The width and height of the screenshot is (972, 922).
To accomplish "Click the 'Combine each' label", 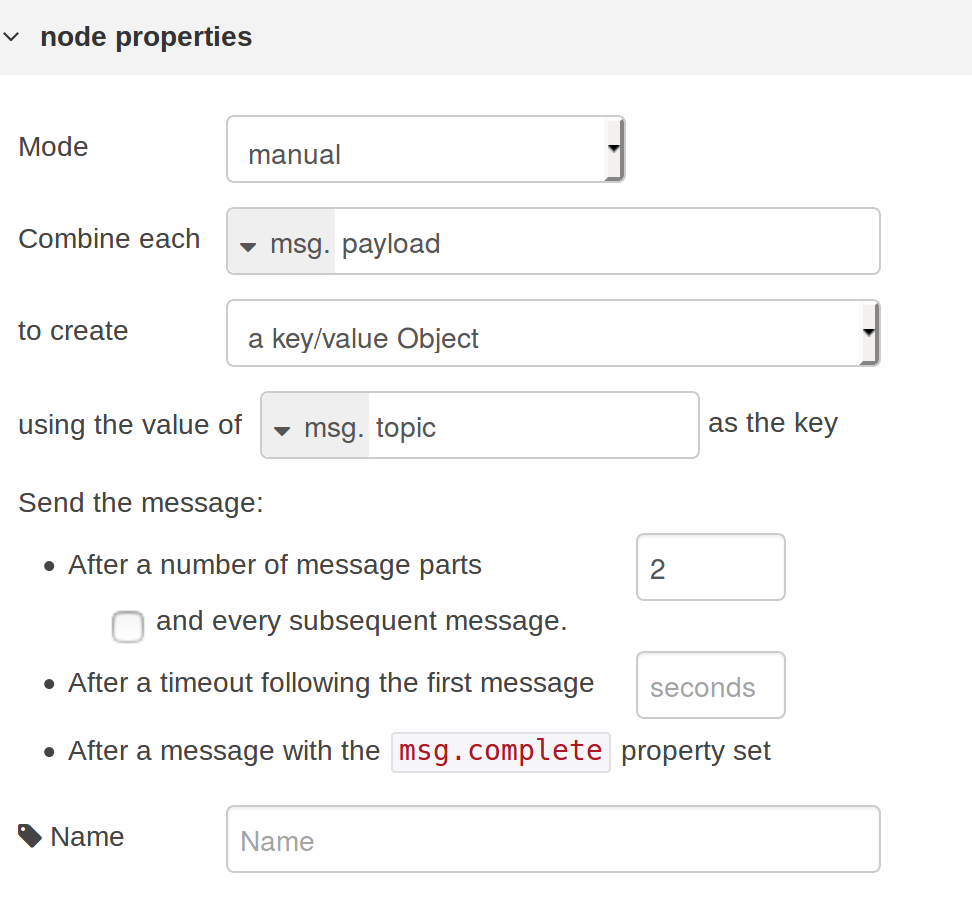I will [x=109, y=239].
